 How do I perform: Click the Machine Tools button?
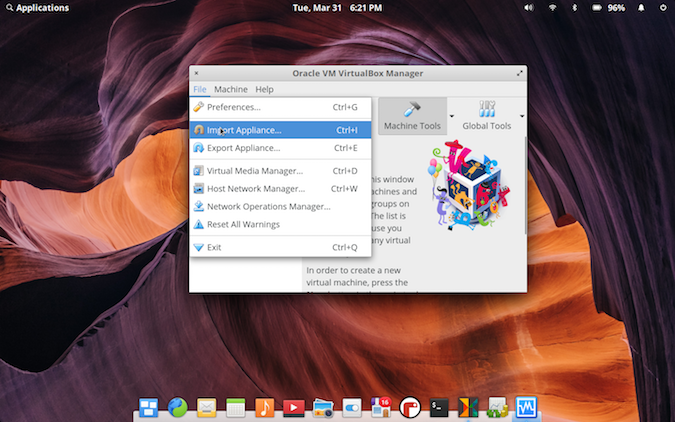[x=412, y=115]
